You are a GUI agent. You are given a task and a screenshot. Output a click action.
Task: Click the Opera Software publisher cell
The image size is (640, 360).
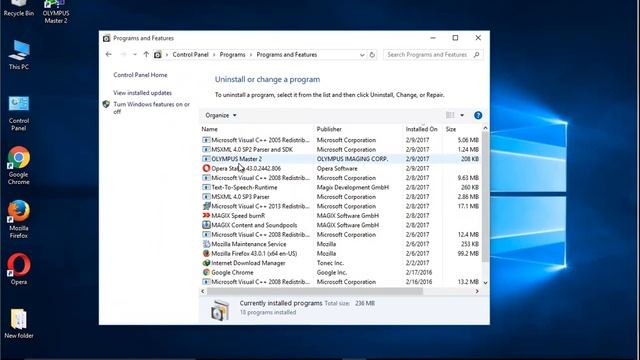click(x=337, y=168)
